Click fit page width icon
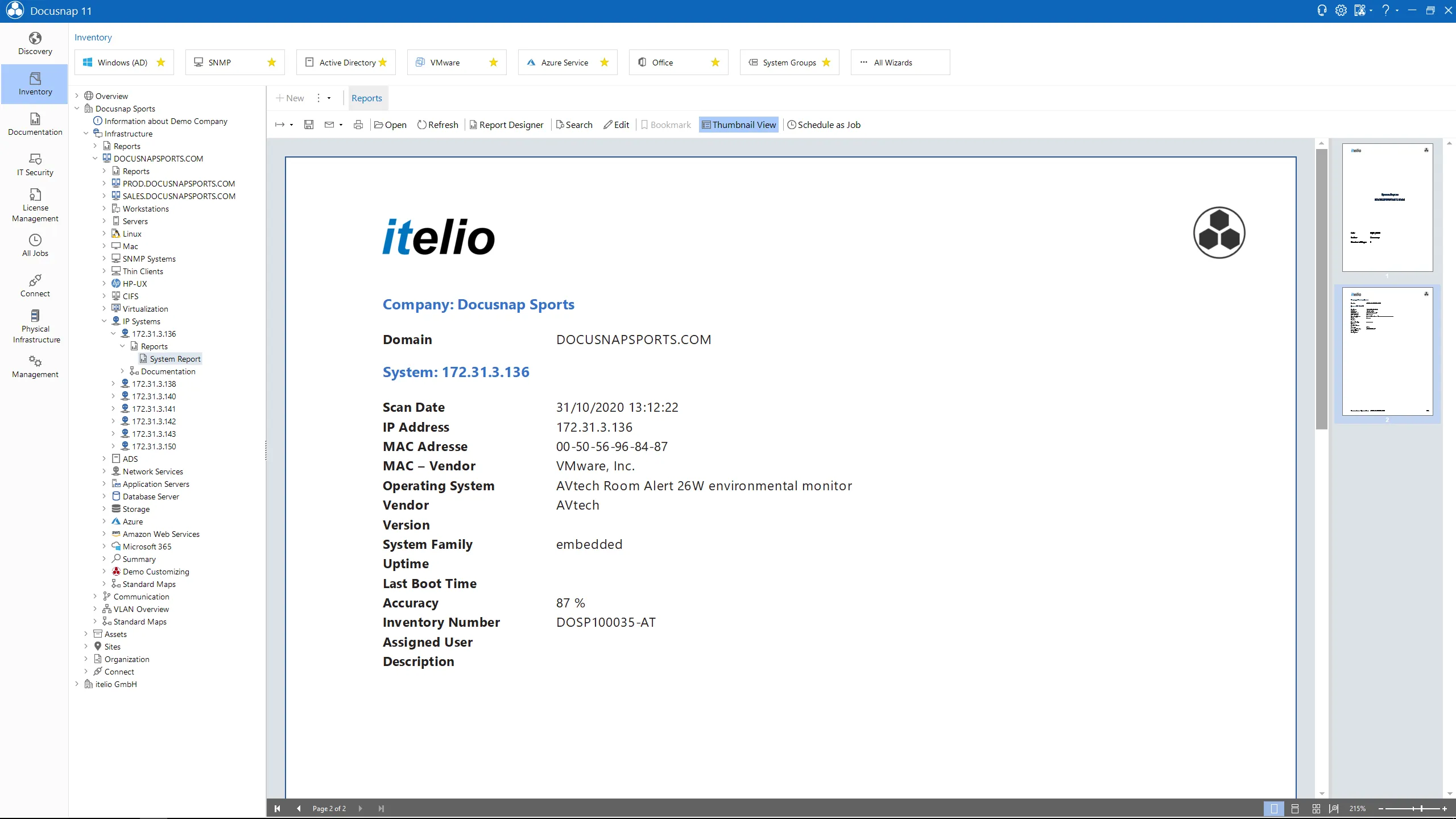The image size is (1456, 819). (x=1334, y=808)
